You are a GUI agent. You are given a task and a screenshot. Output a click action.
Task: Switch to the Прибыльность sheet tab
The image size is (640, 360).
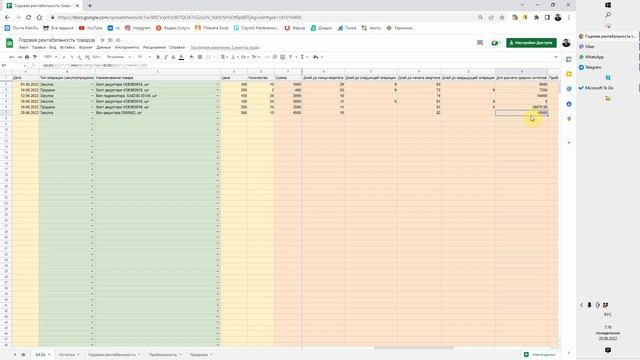coord(165,355)
